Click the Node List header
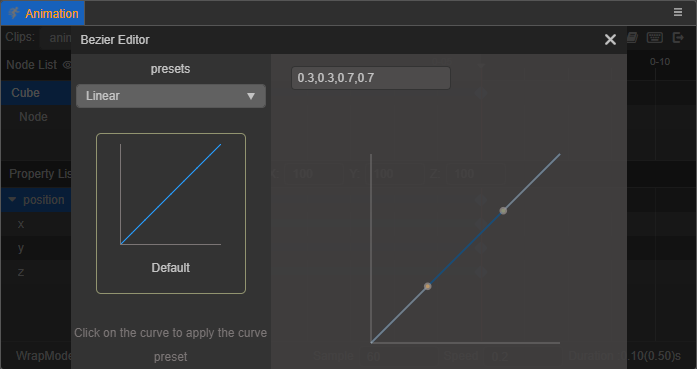The height and width of the screenshot is (369, 697). point(31,65)
